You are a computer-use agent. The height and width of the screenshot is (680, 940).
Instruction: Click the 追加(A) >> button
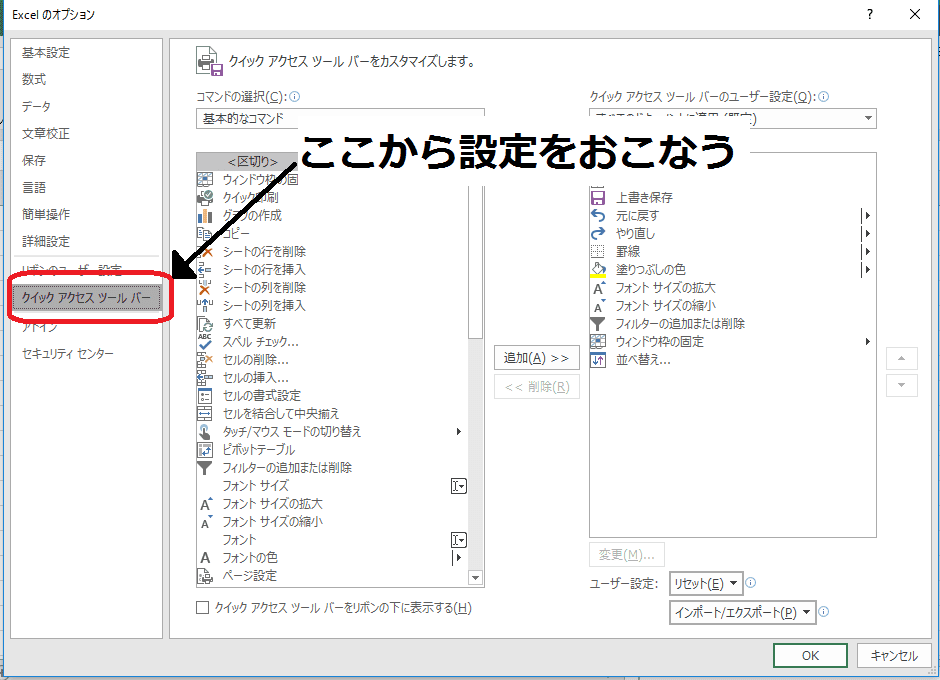point(537,358)
